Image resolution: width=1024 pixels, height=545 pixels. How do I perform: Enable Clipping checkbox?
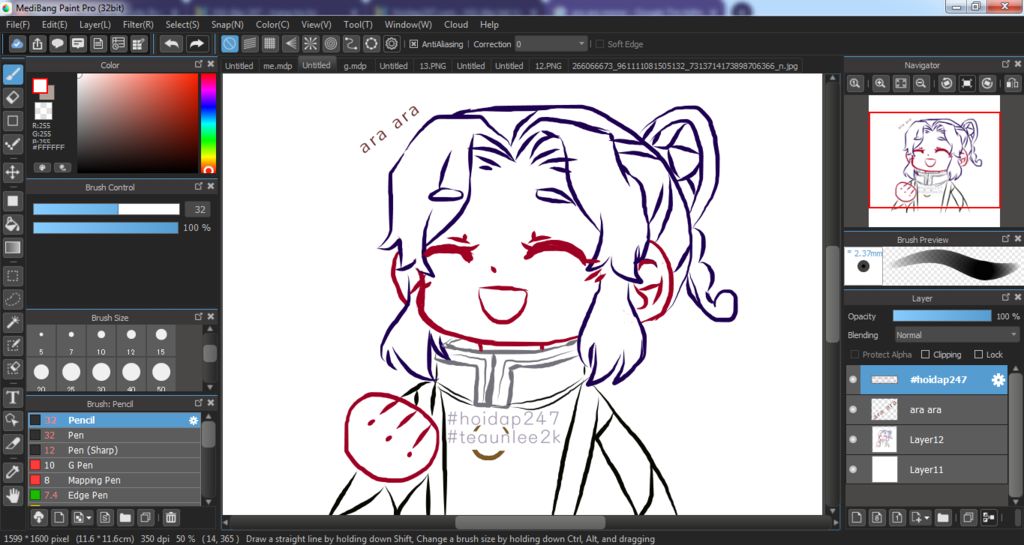pyautogui.click(x=925, y=354)
